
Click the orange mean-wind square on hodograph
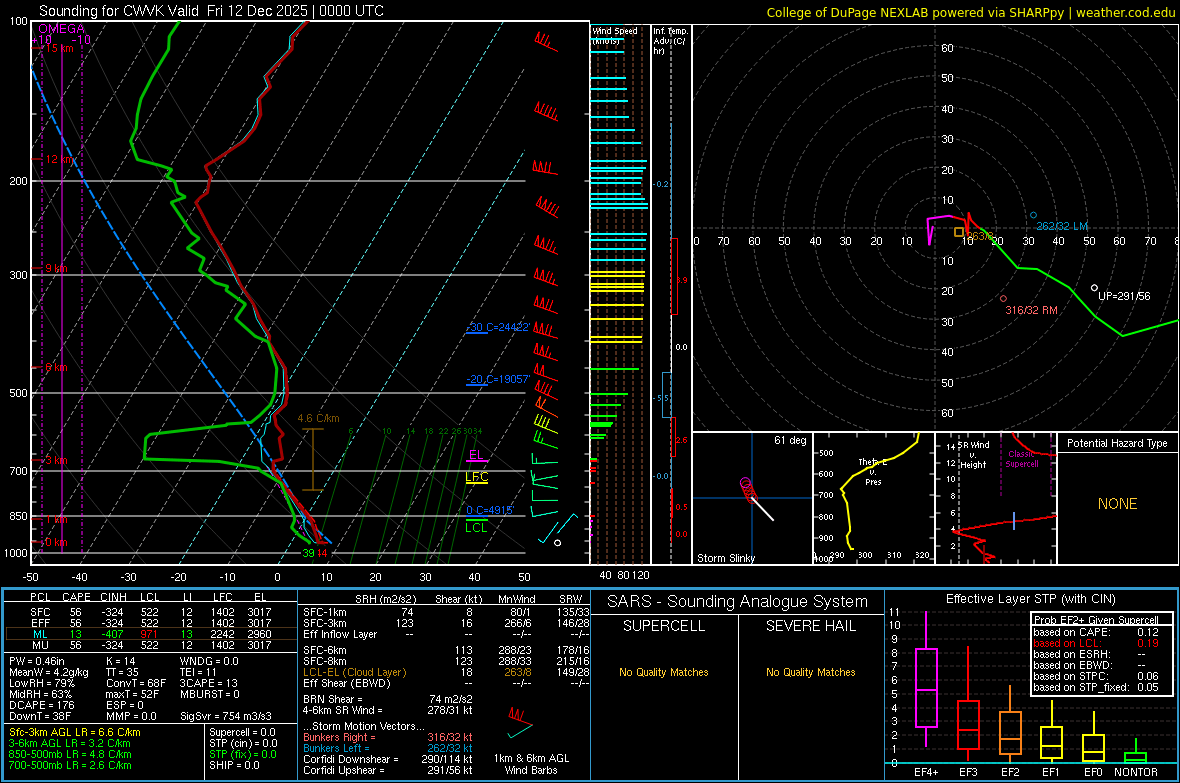click(959, 232)
